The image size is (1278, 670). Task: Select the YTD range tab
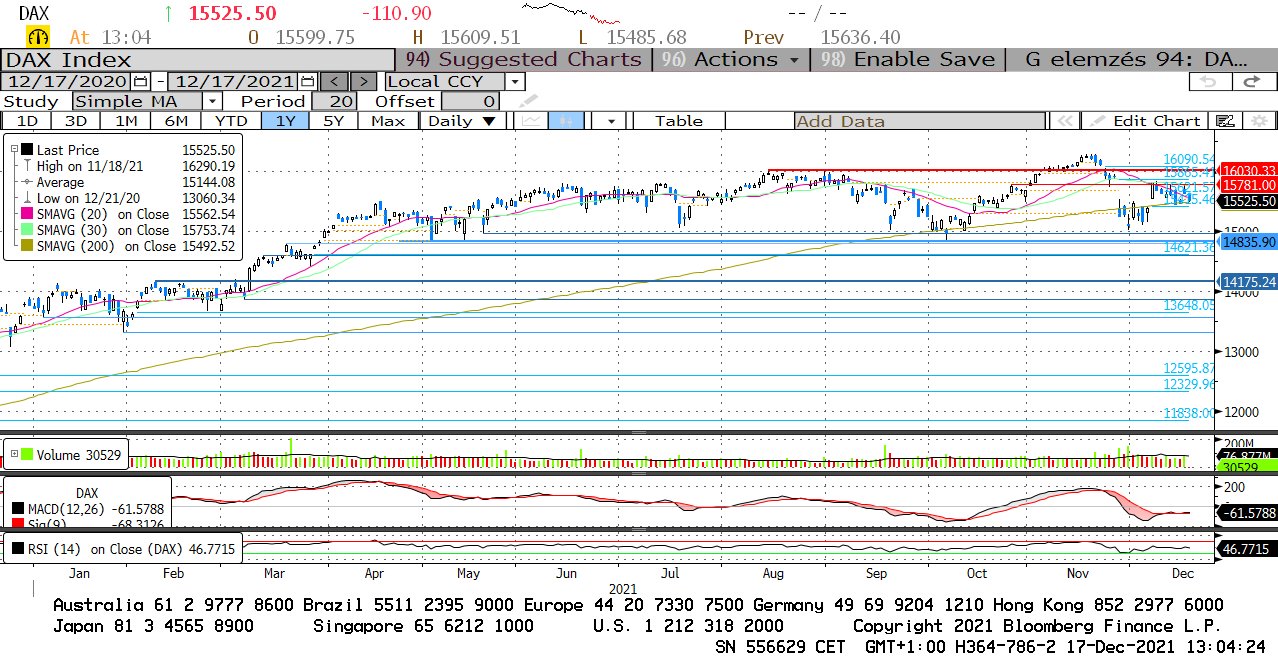[231, 121]
